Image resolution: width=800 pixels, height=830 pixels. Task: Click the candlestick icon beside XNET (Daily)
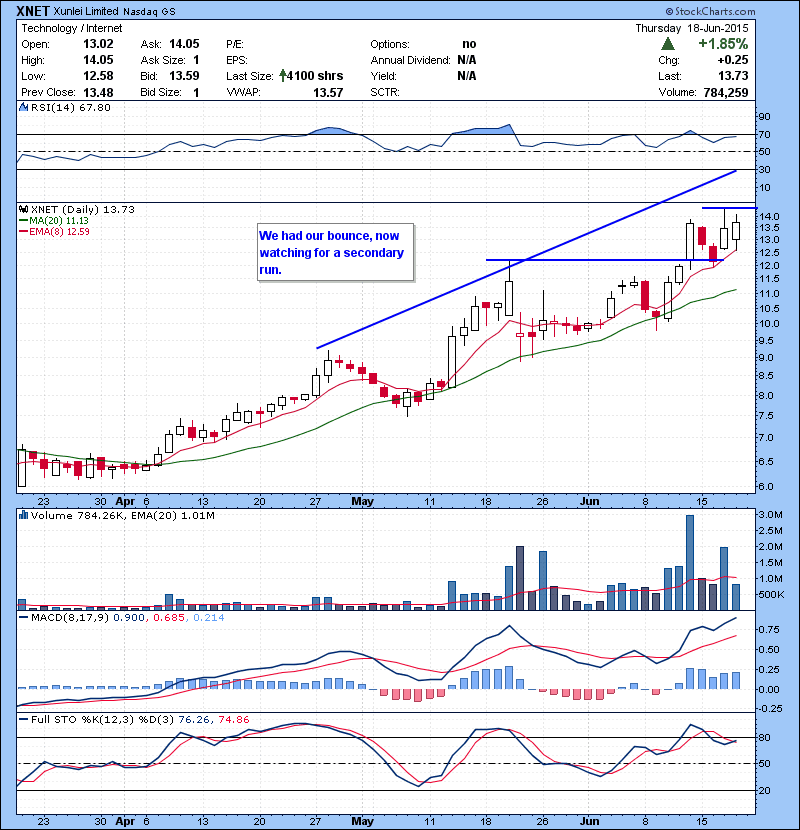click(x=24, y=209)
